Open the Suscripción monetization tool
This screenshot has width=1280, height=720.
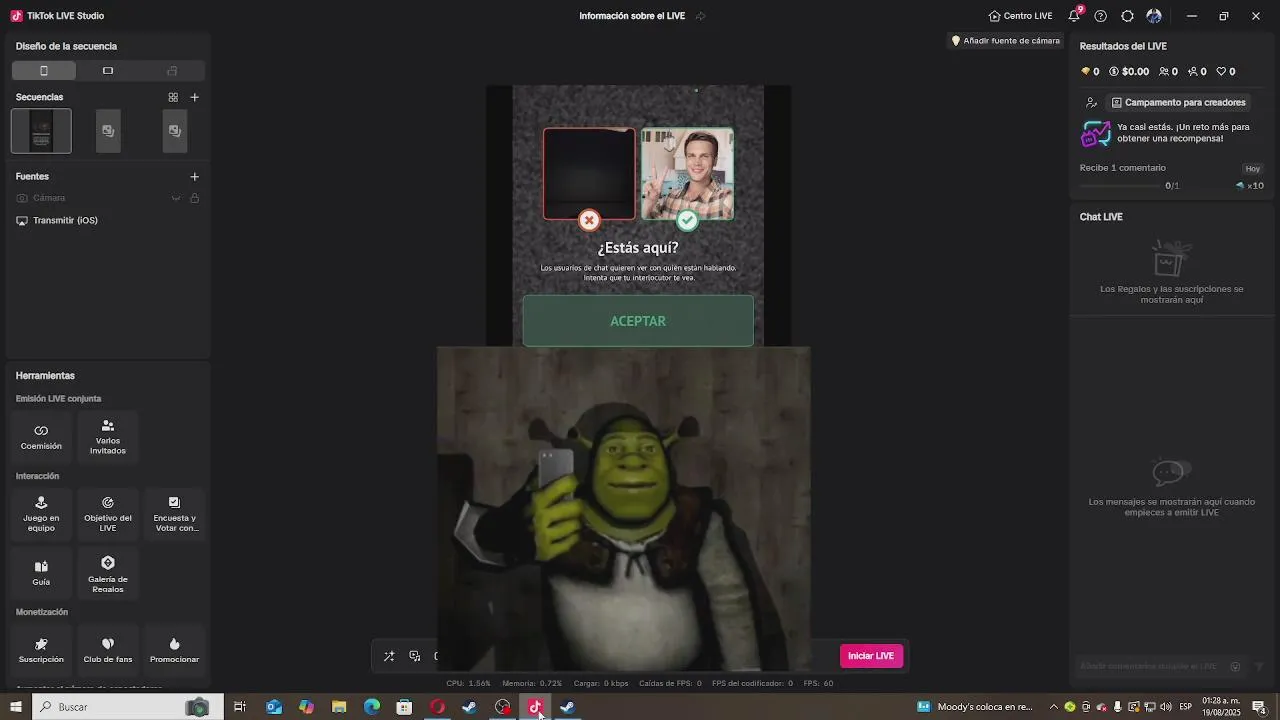pyautogui.click(x=41, y=650)
